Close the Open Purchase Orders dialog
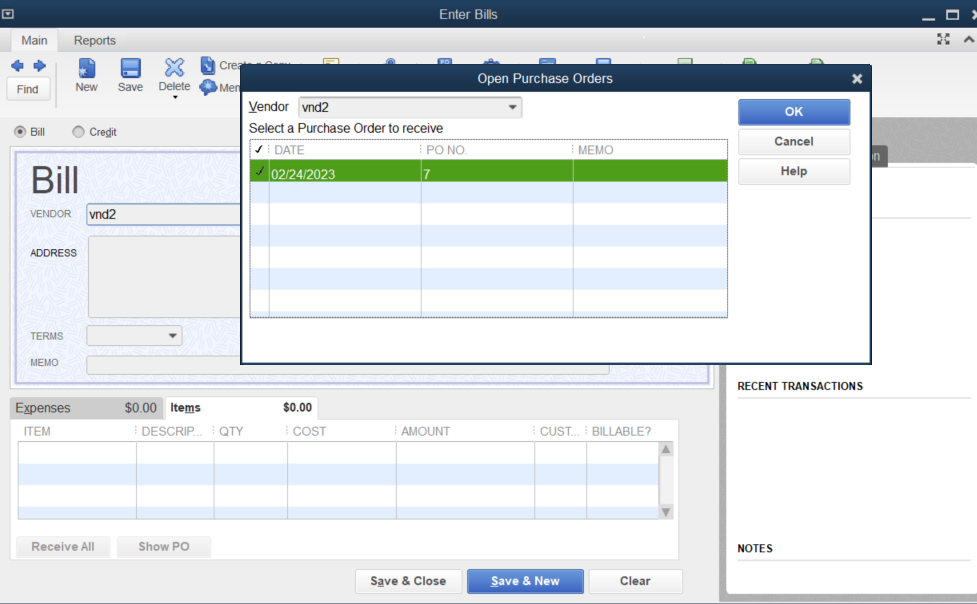 tap(857, 79)
